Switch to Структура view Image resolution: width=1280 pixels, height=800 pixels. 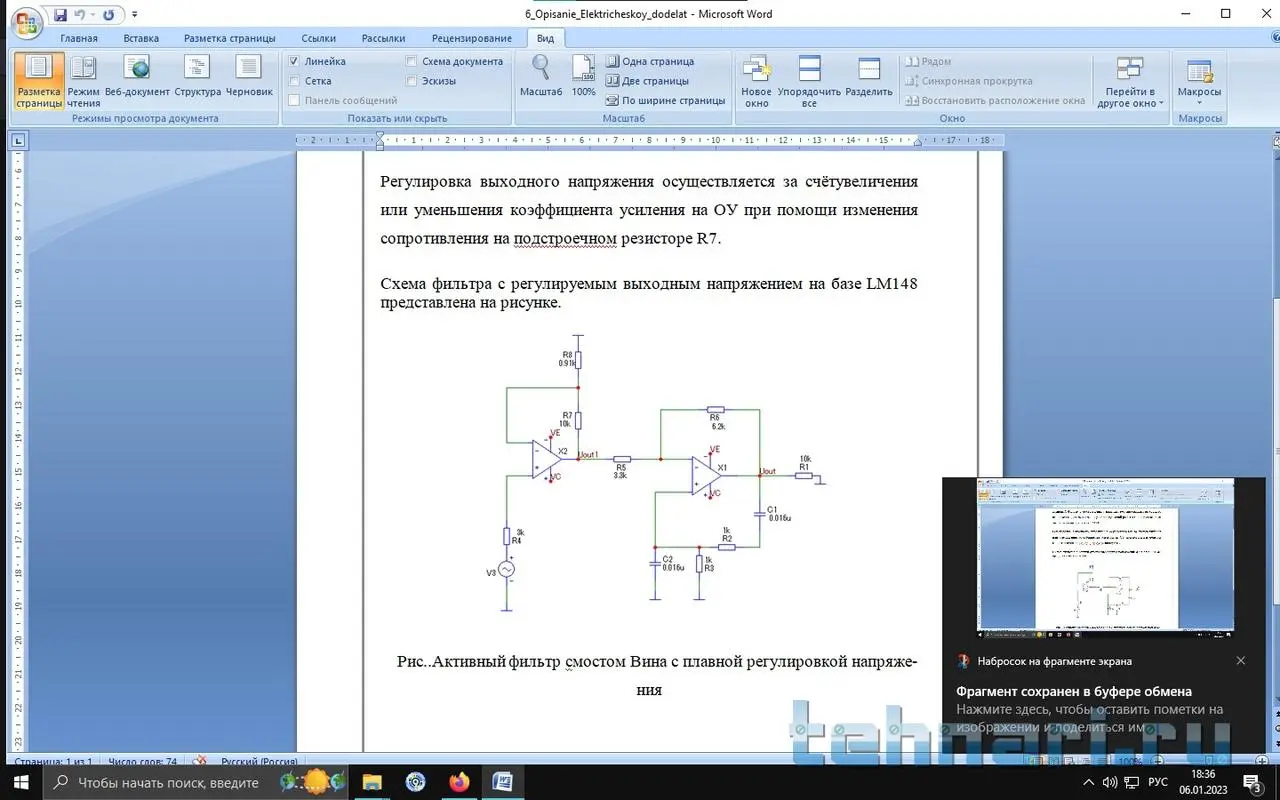tap(197, 80)
